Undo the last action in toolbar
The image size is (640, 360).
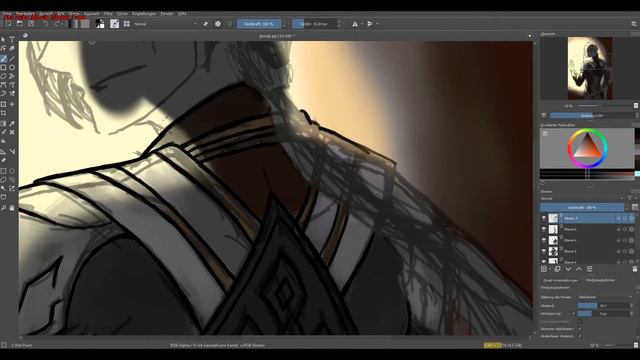click(x=45, y=24)
